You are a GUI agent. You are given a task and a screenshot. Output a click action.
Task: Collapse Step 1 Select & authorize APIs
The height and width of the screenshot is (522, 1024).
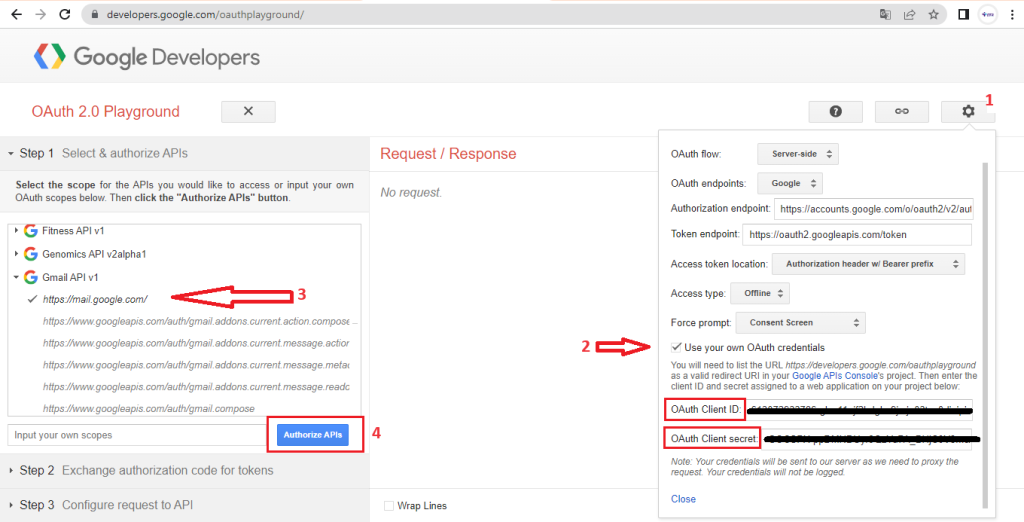pyautogui.click(x=185, y=154)
